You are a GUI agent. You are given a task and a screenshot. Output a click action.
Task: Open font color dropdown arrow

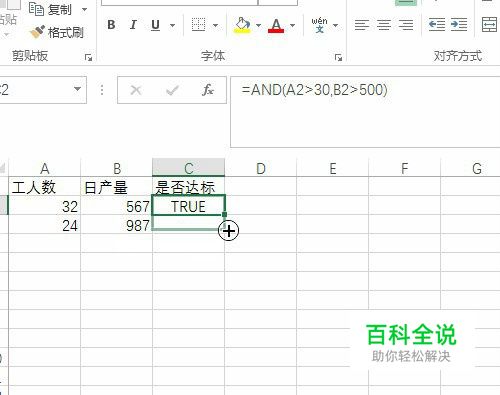tap(292, 25)
